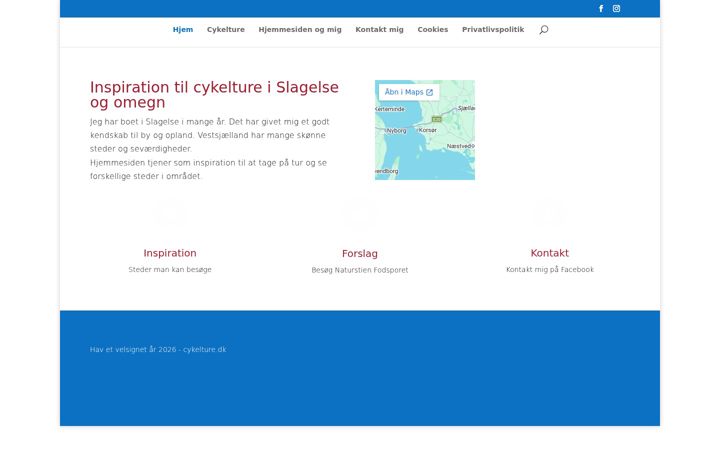Go to the Hjem menu item

tap(183, 29)
